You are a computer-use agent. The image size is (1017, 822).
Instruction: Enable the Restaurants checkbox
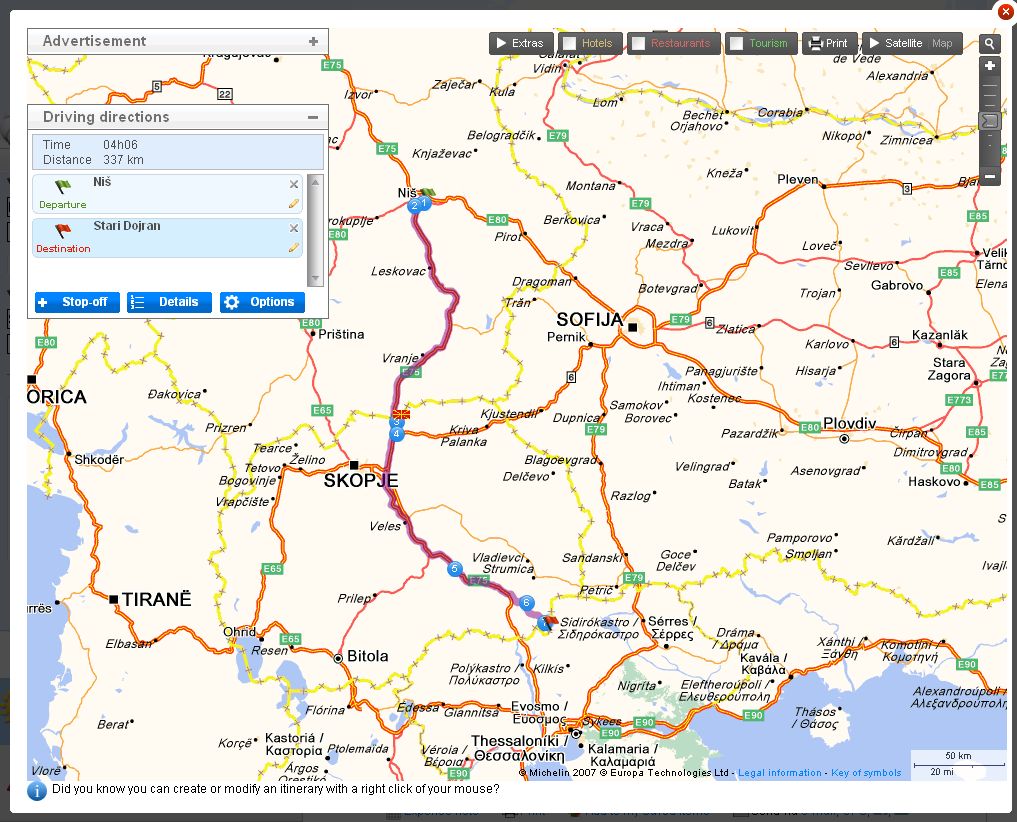[x=638, y=43]
